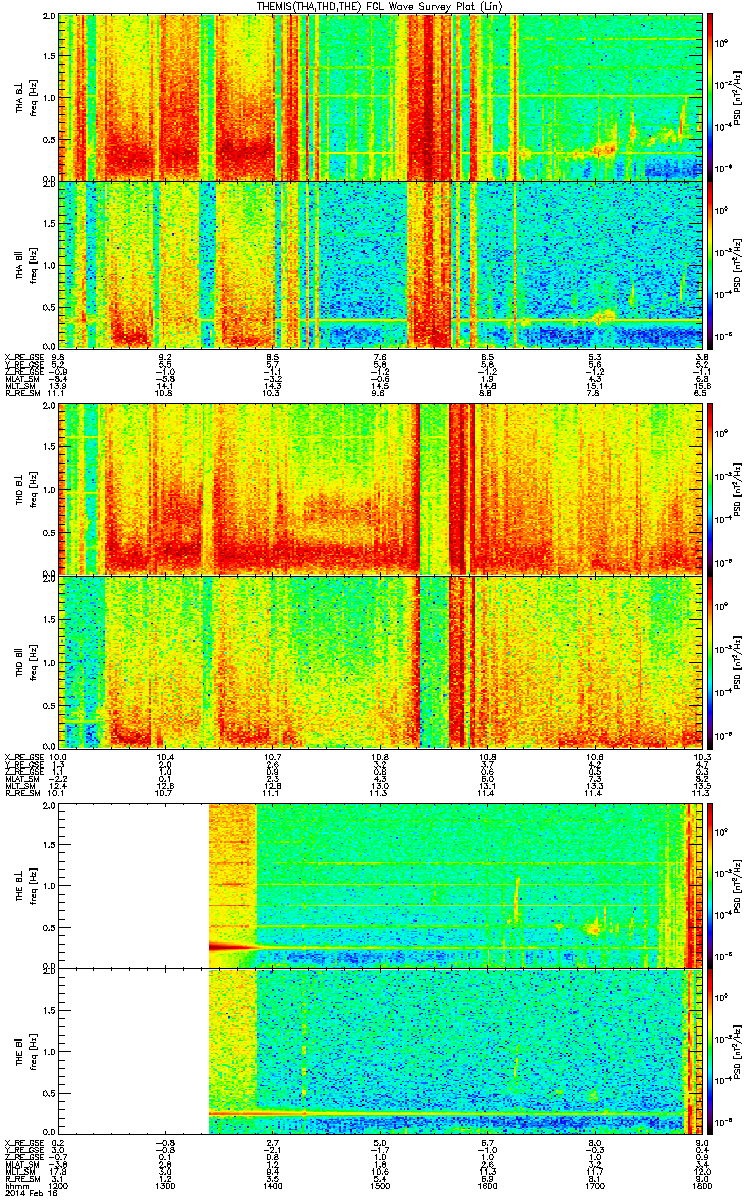The width and height of the screenshot is (750, 1200).
Task: Click the color bar beside THA B⊥ panel
Action: tap(709, 97)
